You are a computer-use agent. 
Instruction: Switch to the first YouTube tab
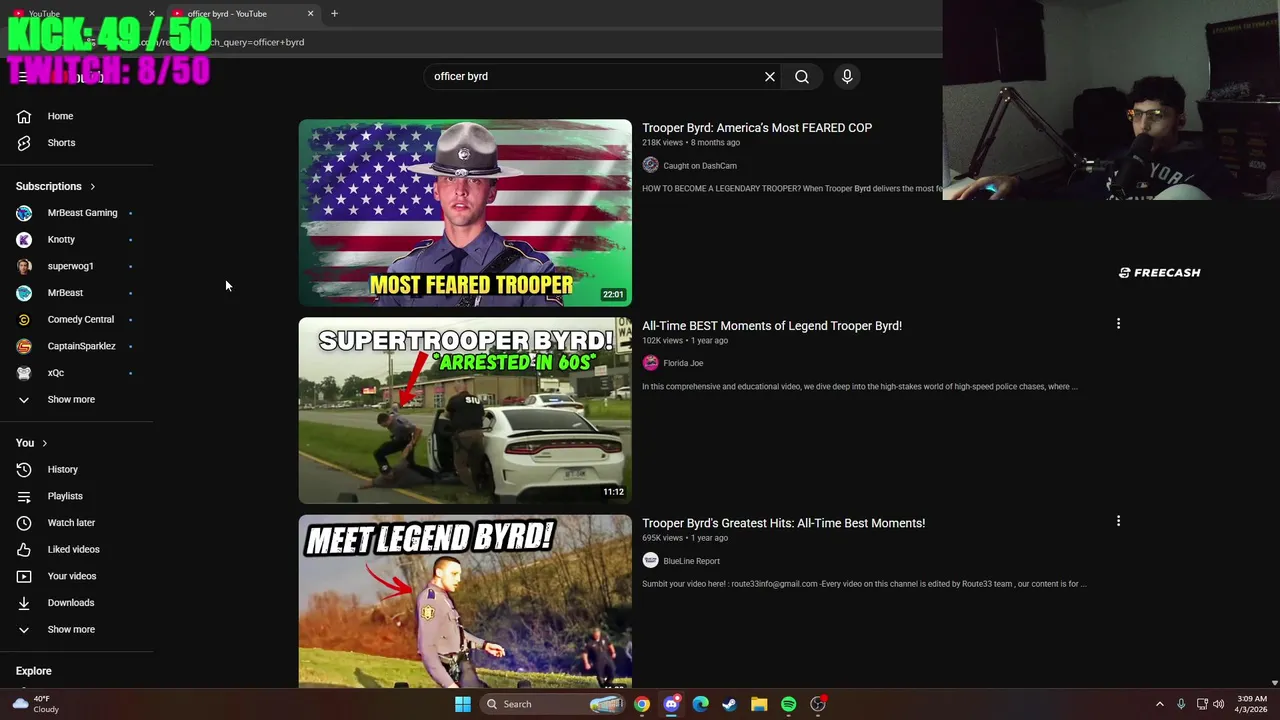85,13
